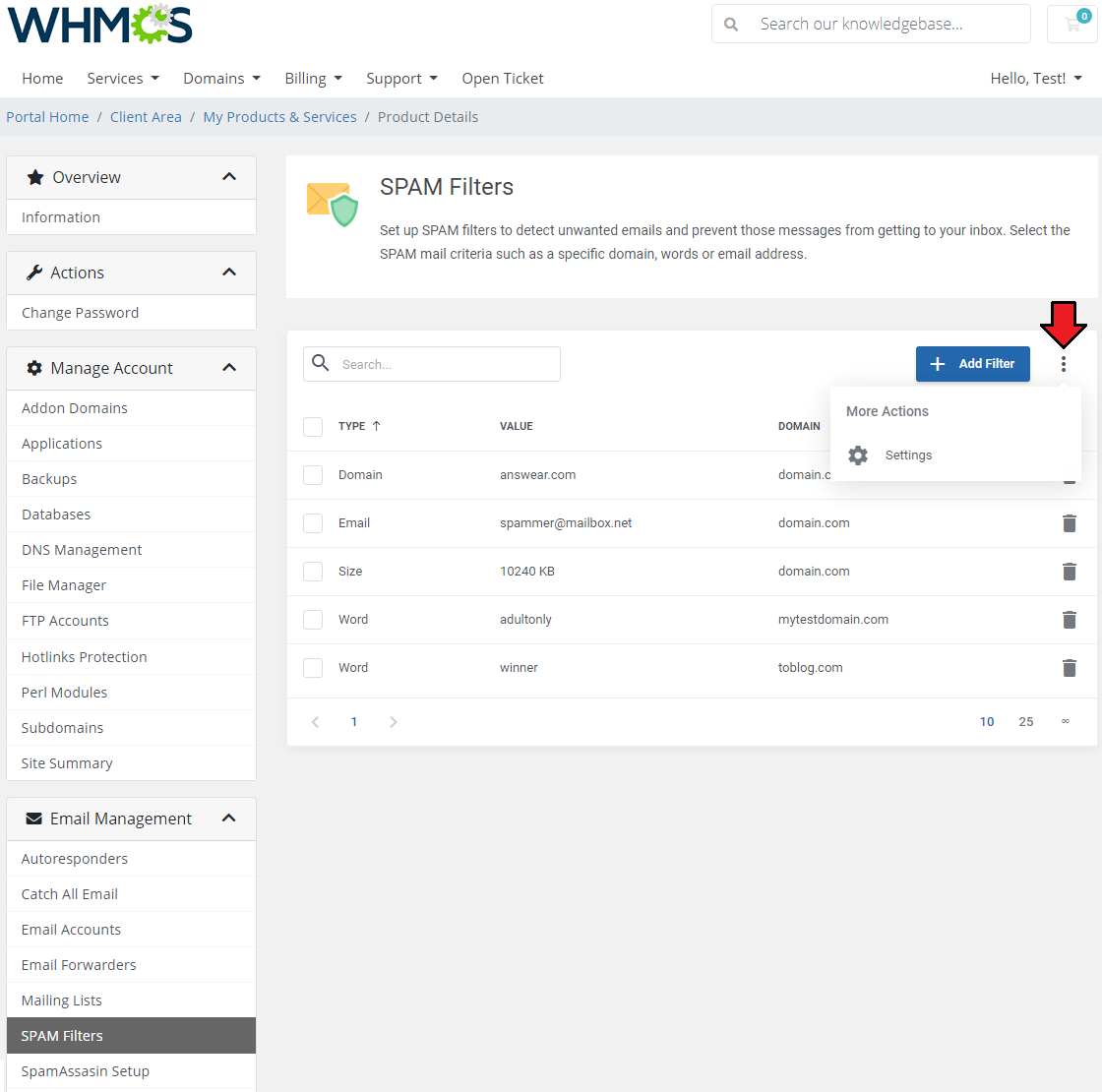Click the Overview star icon

[x=35, y=177]
